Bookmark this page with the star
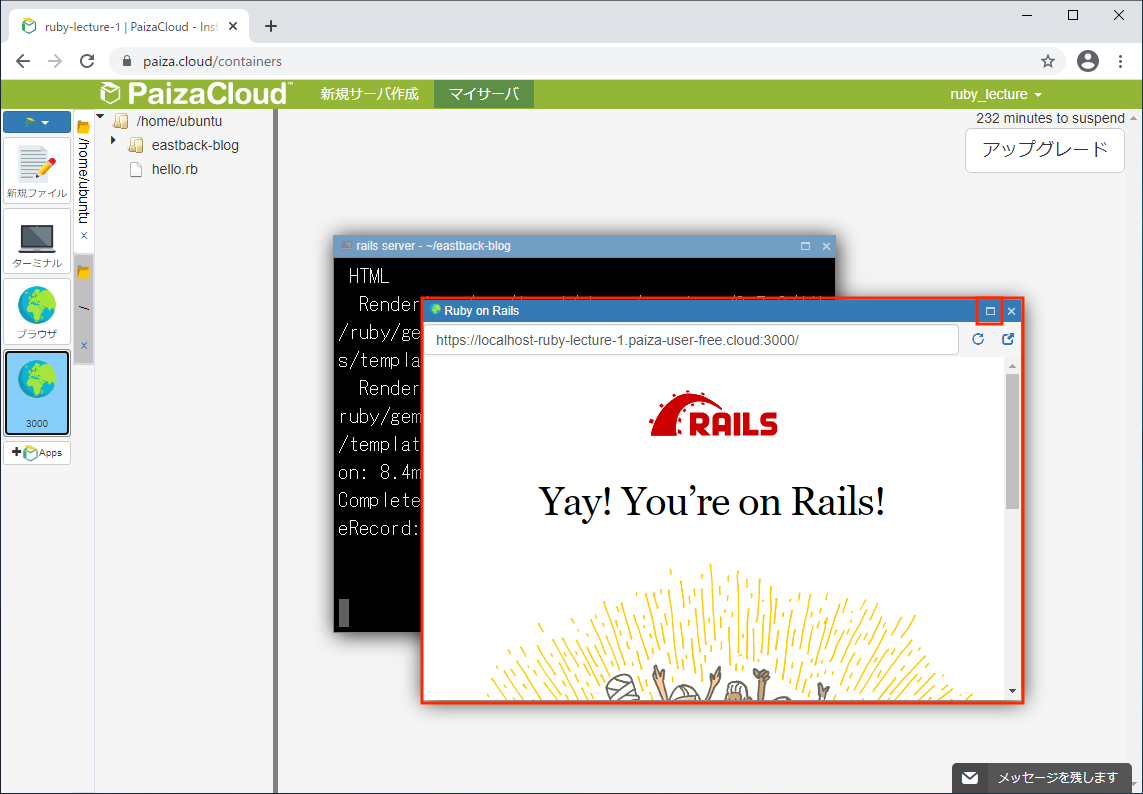 (x=1048, y=61)
